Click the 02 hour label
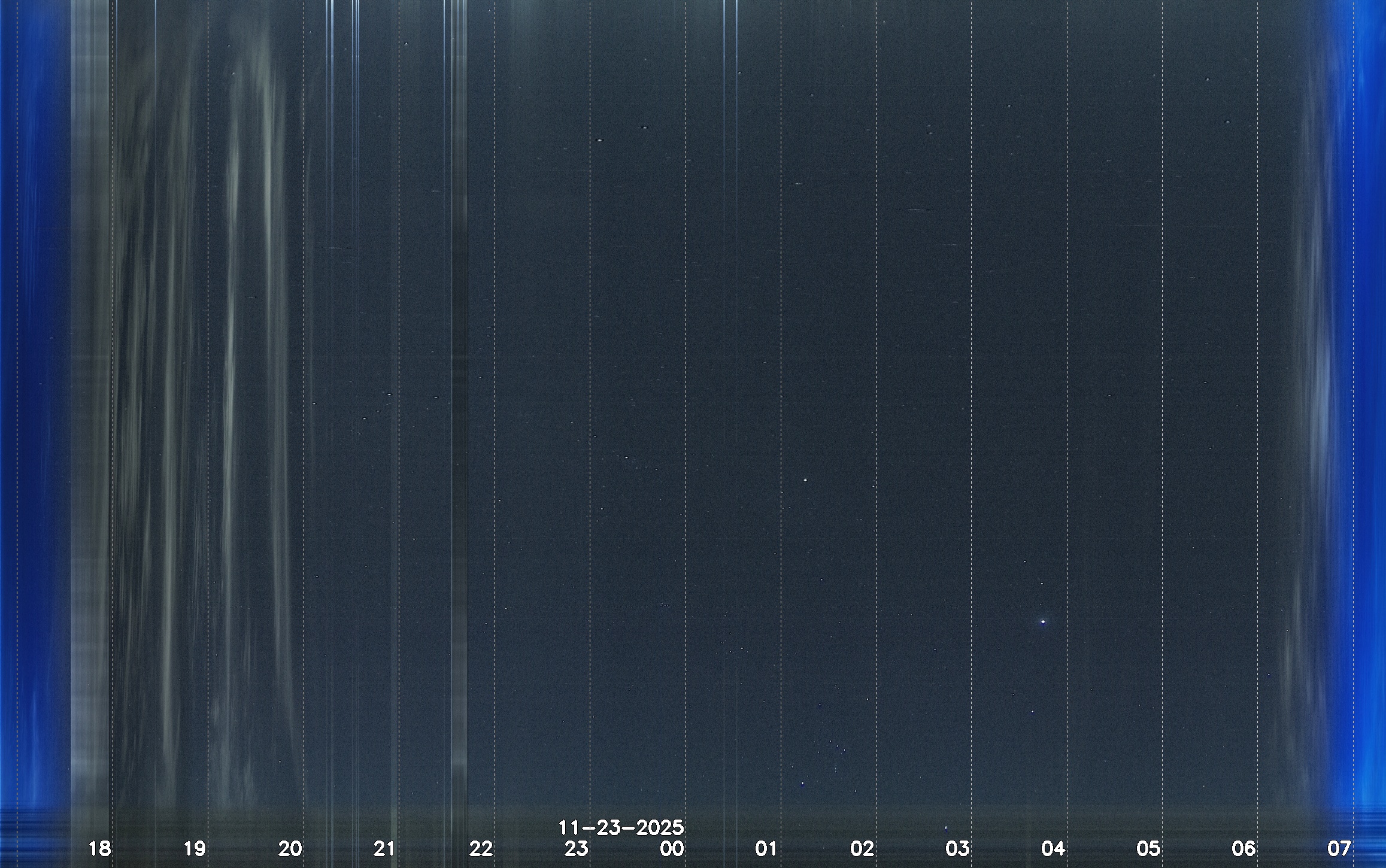The image size is (1386, 868). [x=863, y=848]
